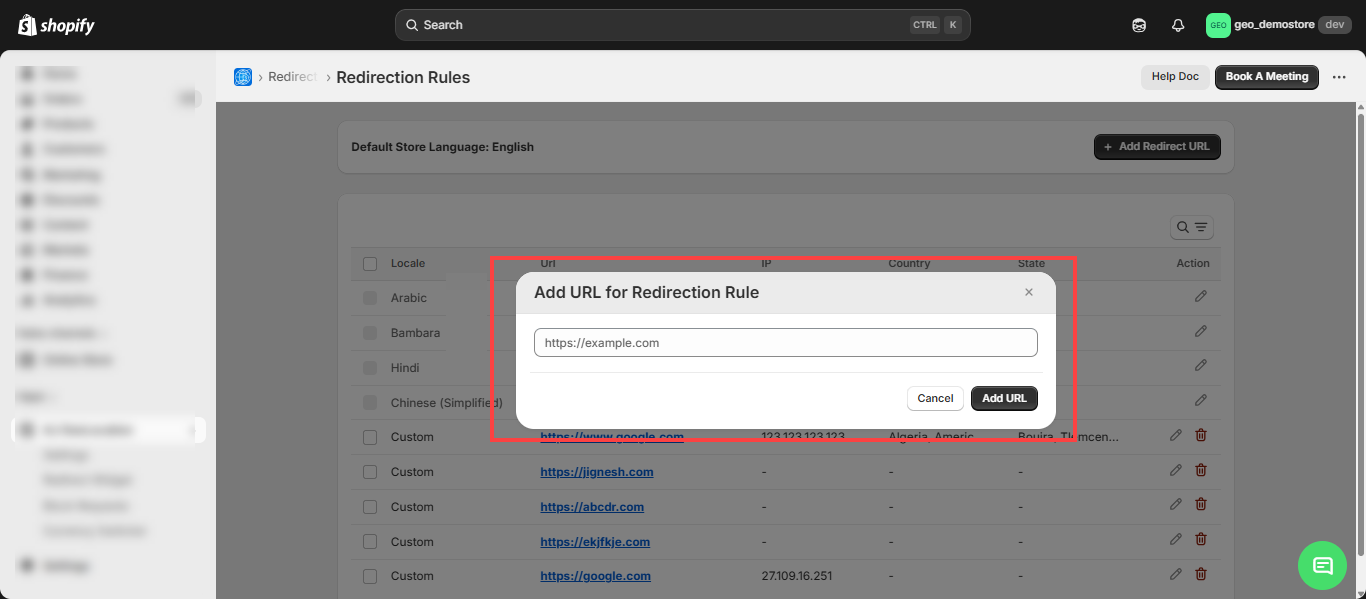Click the edit pencil for the Hindi row

point(1200,366)
